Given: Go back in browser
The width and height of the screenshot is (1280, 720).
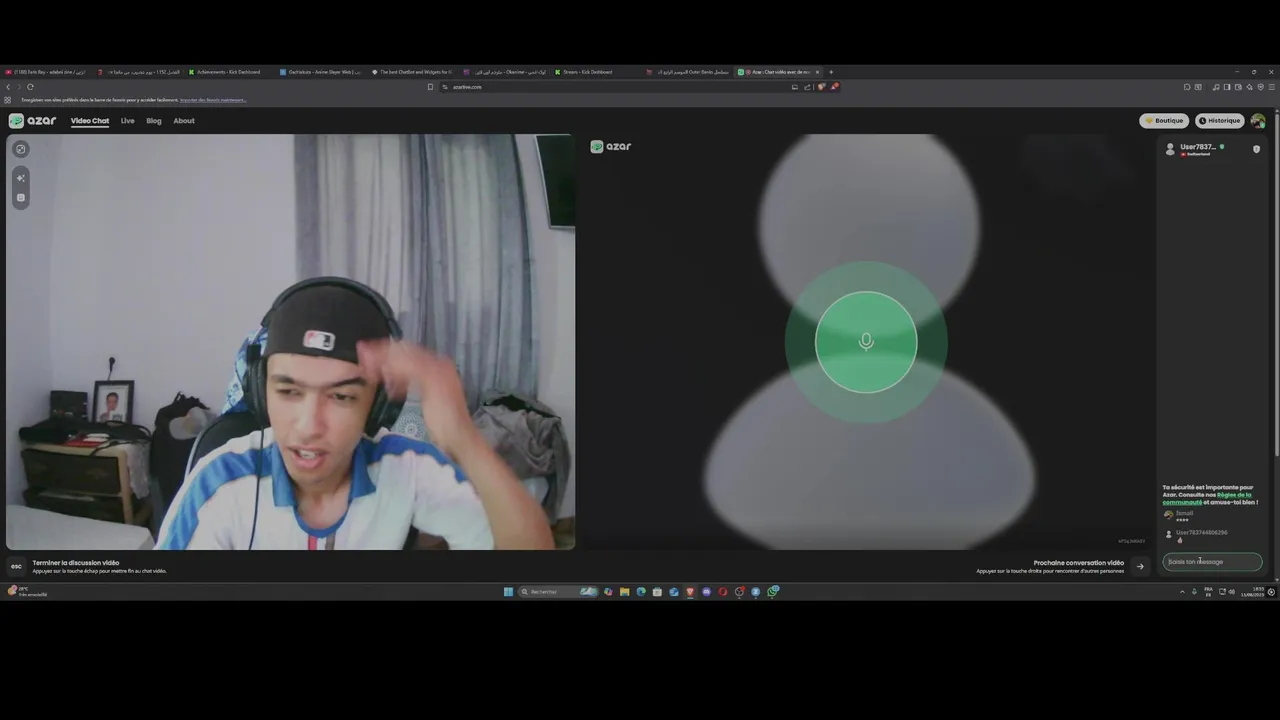Looking at the screenshot, I should pyautogui.click(x=8, y=87).
